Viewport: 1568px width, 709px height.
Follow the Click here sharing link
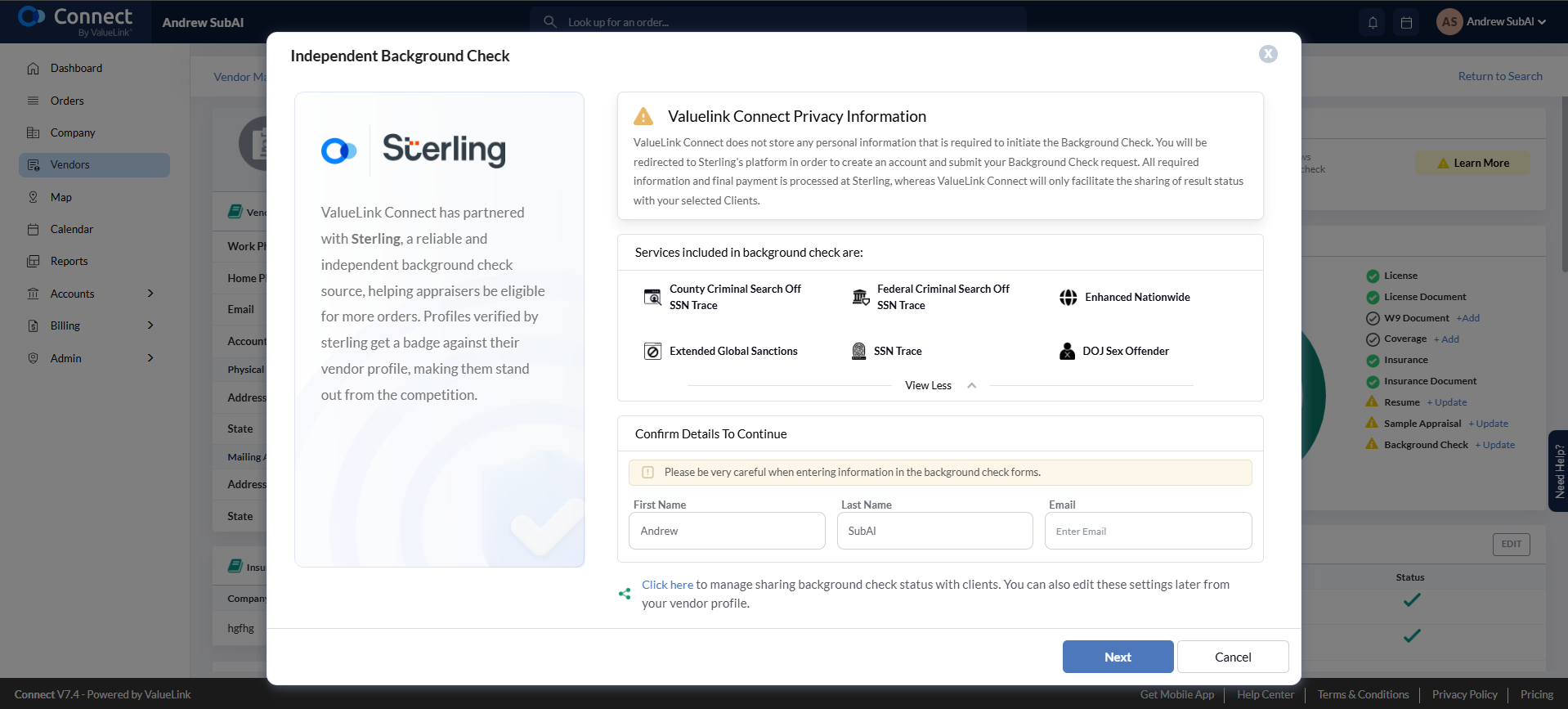click(667, 585)
